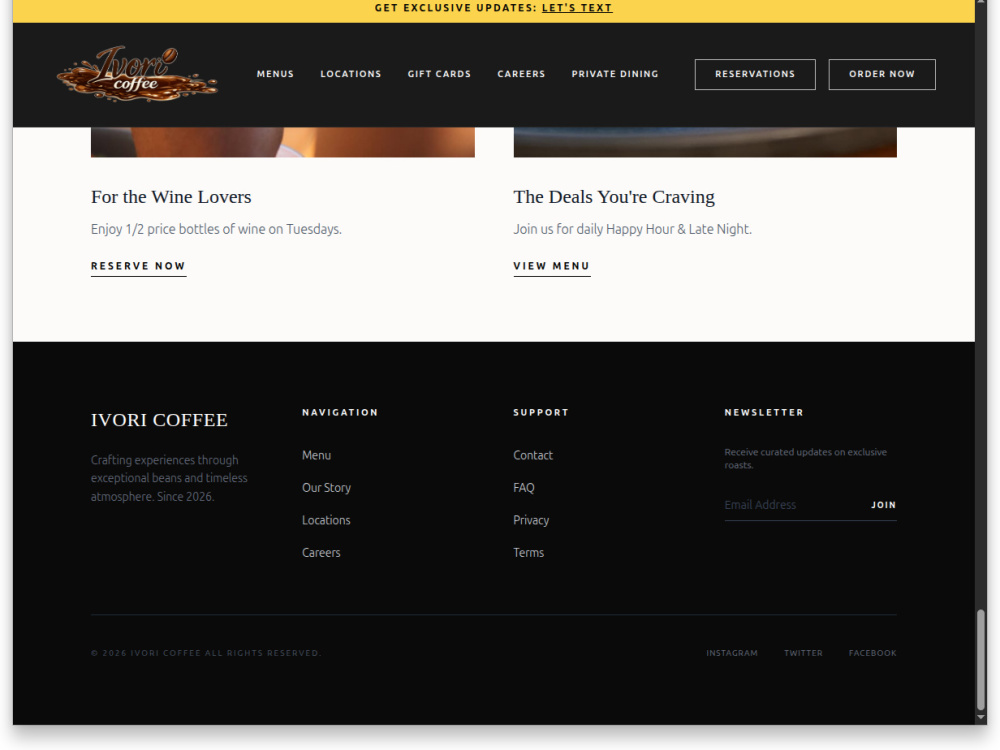Click the NEWSLETTER footer heading
The height and width of the screenshot is (750, 1000).
[764, 413]
